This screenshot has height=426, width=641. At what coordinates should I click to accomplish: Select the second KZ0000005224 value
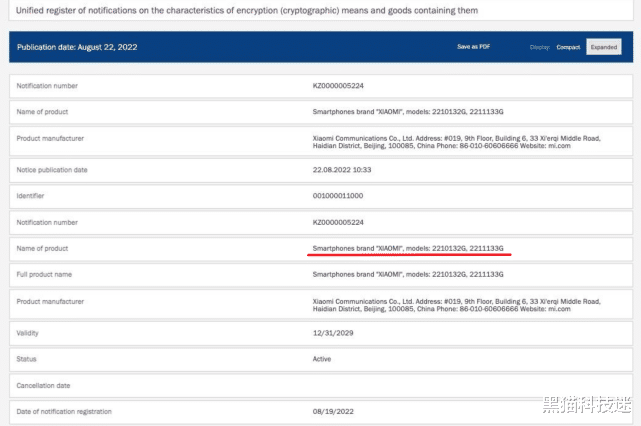coord(338,222)
